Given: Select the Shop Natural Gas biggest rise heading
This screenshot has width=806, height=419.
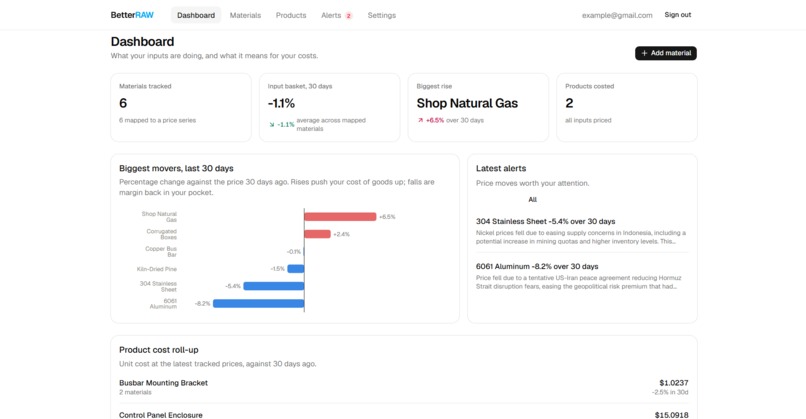Looking at the screenshot, I should (467, 103).
